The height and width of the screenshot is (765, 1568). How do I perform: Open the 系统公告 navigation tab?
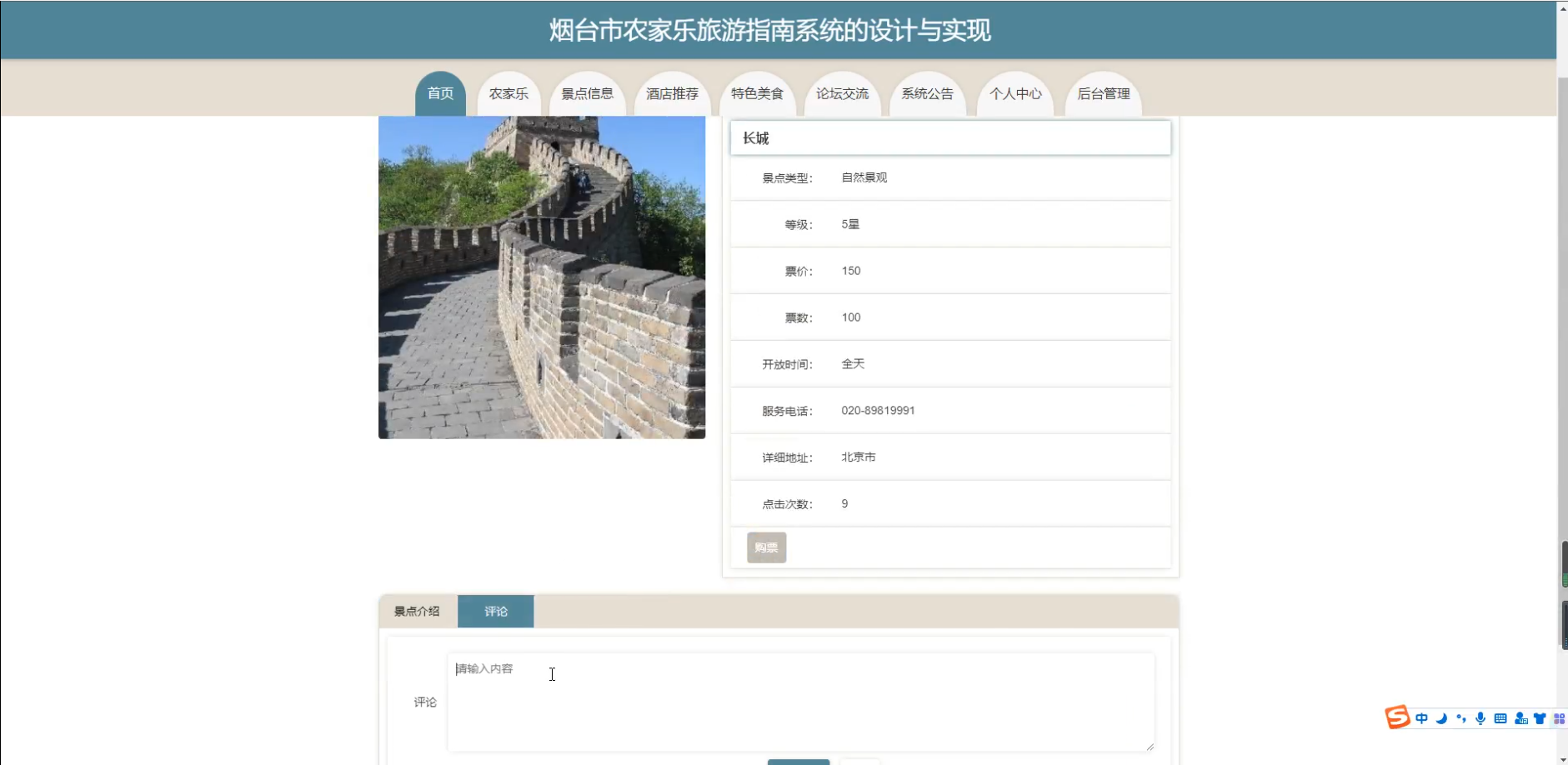pos(928,93)
